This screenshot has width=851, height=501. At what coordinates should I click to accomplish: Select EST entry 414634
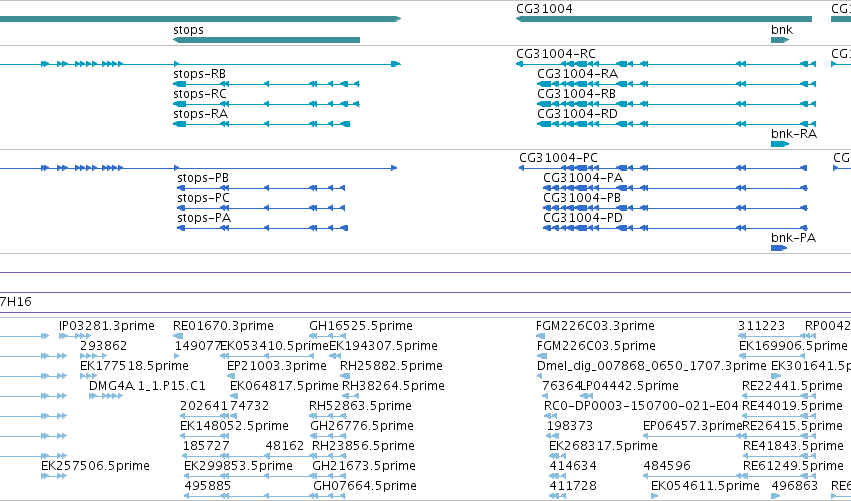point(573,466)
